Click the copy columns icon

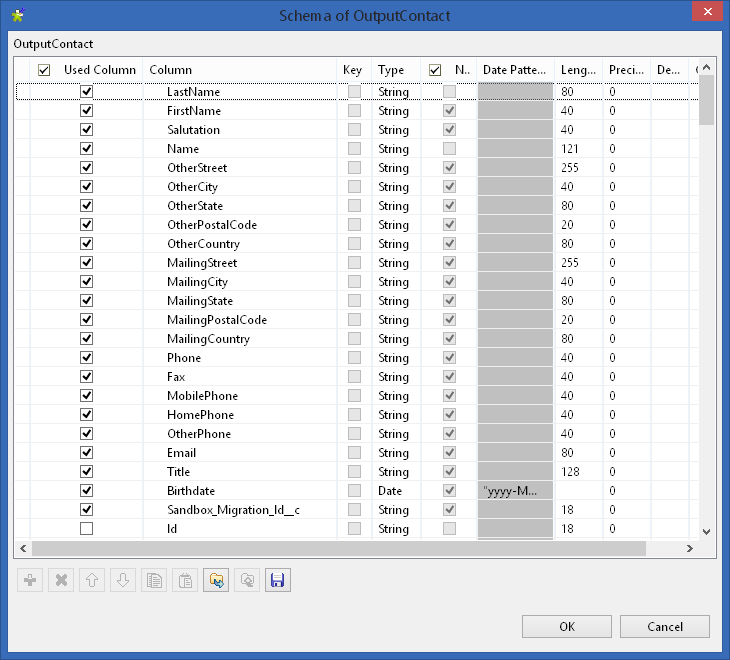click(154, 580)
